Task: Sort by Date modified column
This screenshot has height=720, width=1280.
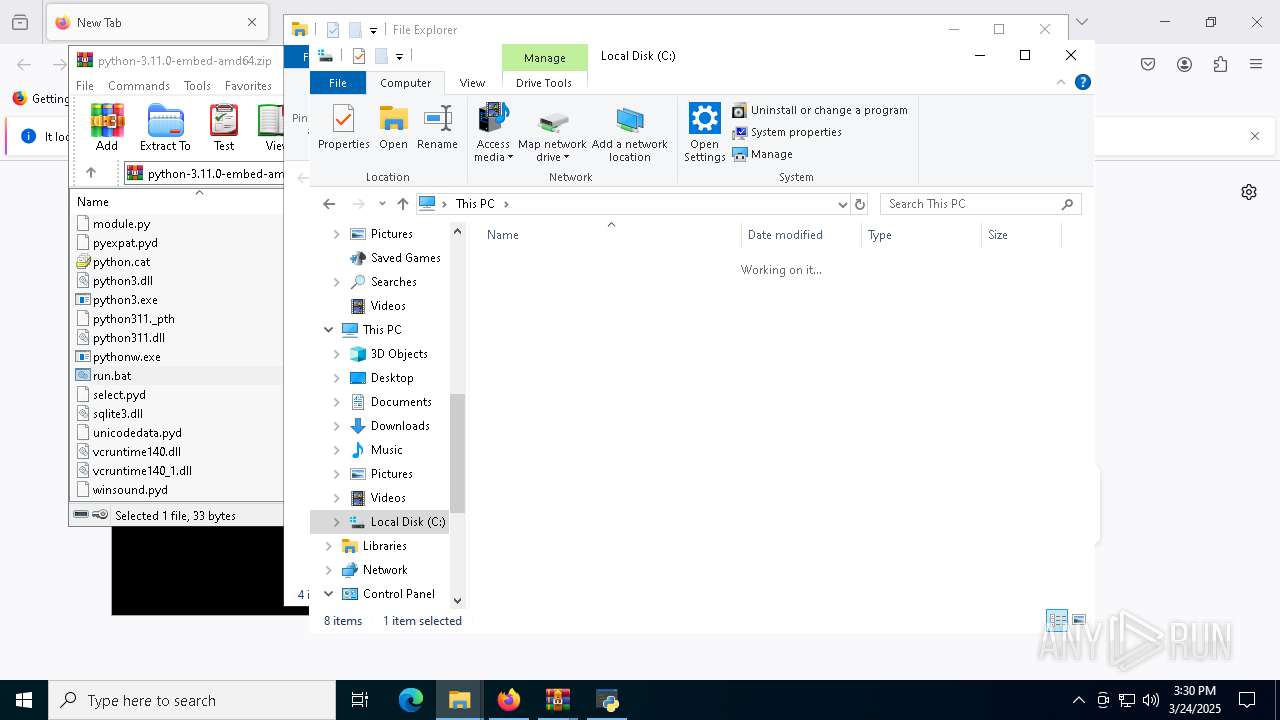Action: coord(801,235)
